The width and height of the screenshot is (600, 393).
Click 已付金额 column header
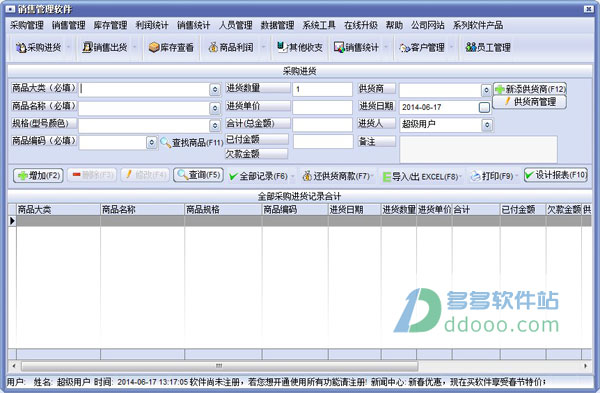523,210
